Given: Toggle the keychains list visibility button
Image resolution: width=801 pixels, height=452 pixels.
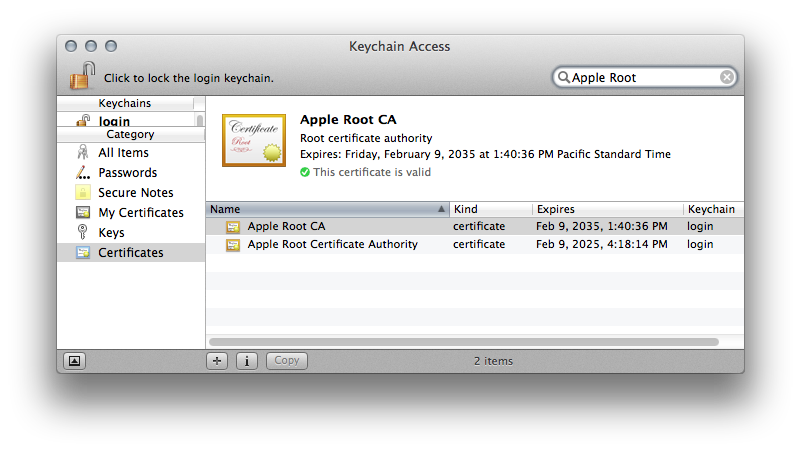Looking at the screenshot, I should [x=74, y=361].
